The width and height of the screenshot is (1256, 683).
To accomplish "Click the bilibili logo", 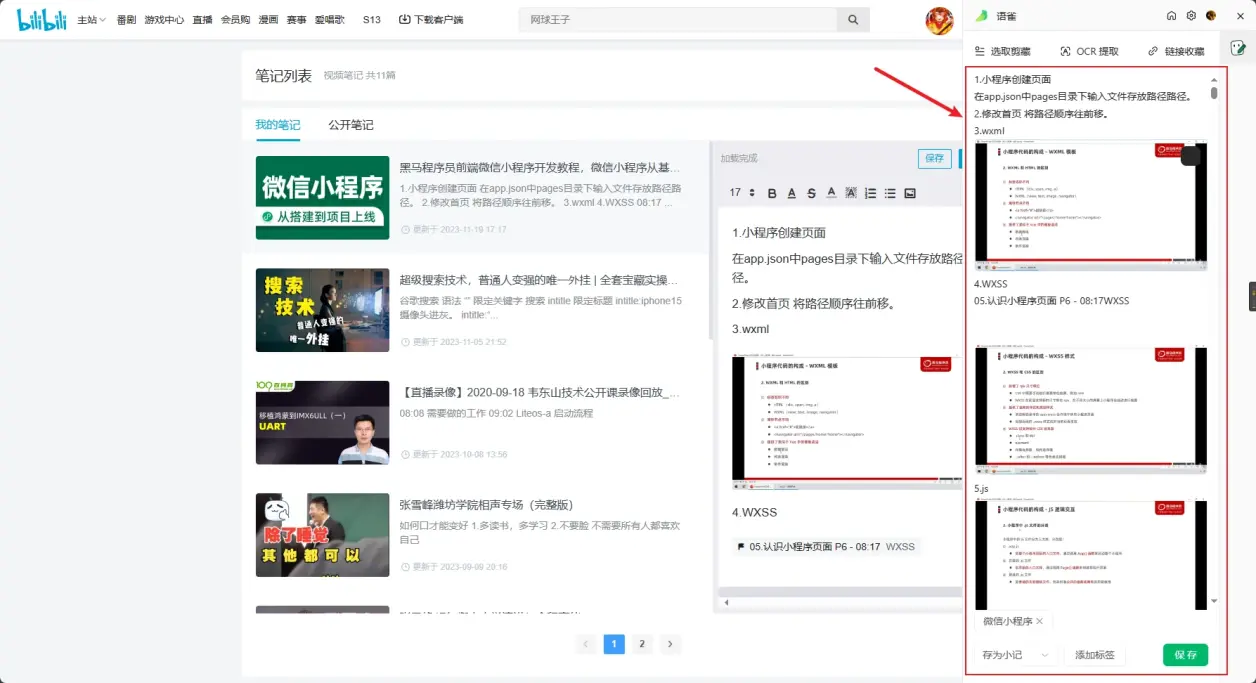I will (x=43, y=19).
